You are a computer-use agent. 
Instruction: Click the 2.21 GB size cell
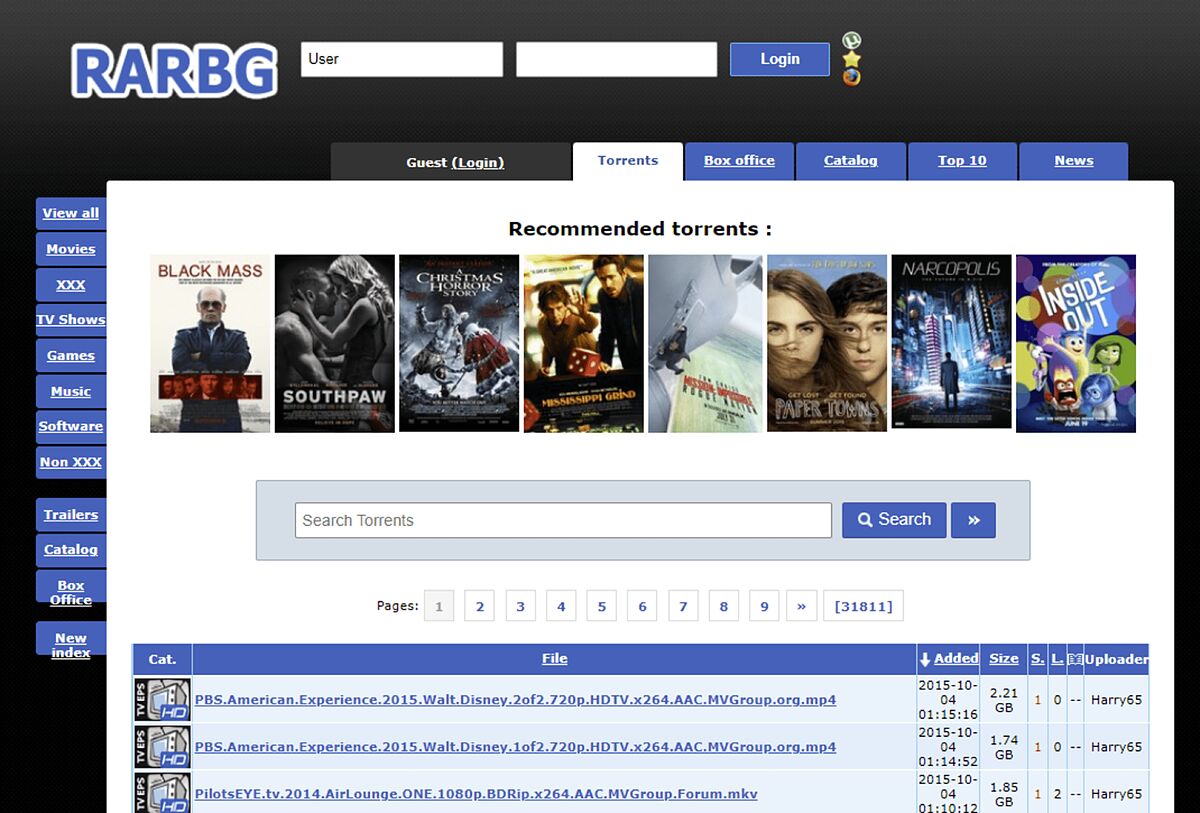click(1004, 700)
